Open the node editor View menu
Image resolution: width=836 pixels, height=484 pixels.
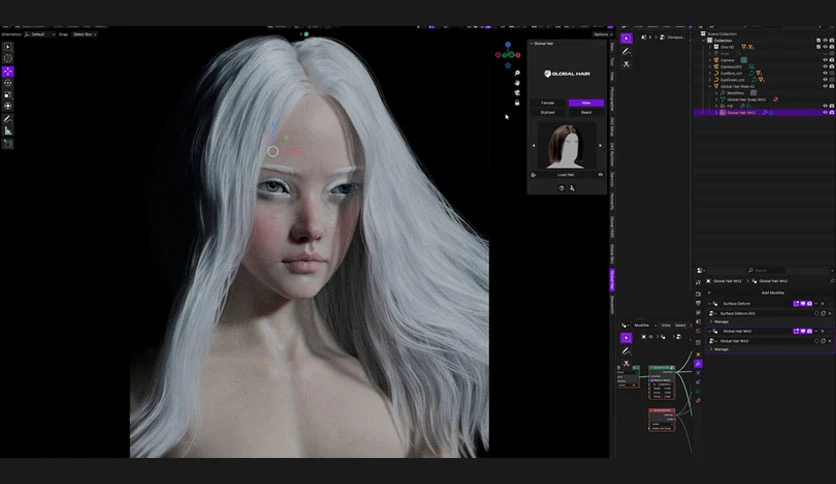(666, 325)
